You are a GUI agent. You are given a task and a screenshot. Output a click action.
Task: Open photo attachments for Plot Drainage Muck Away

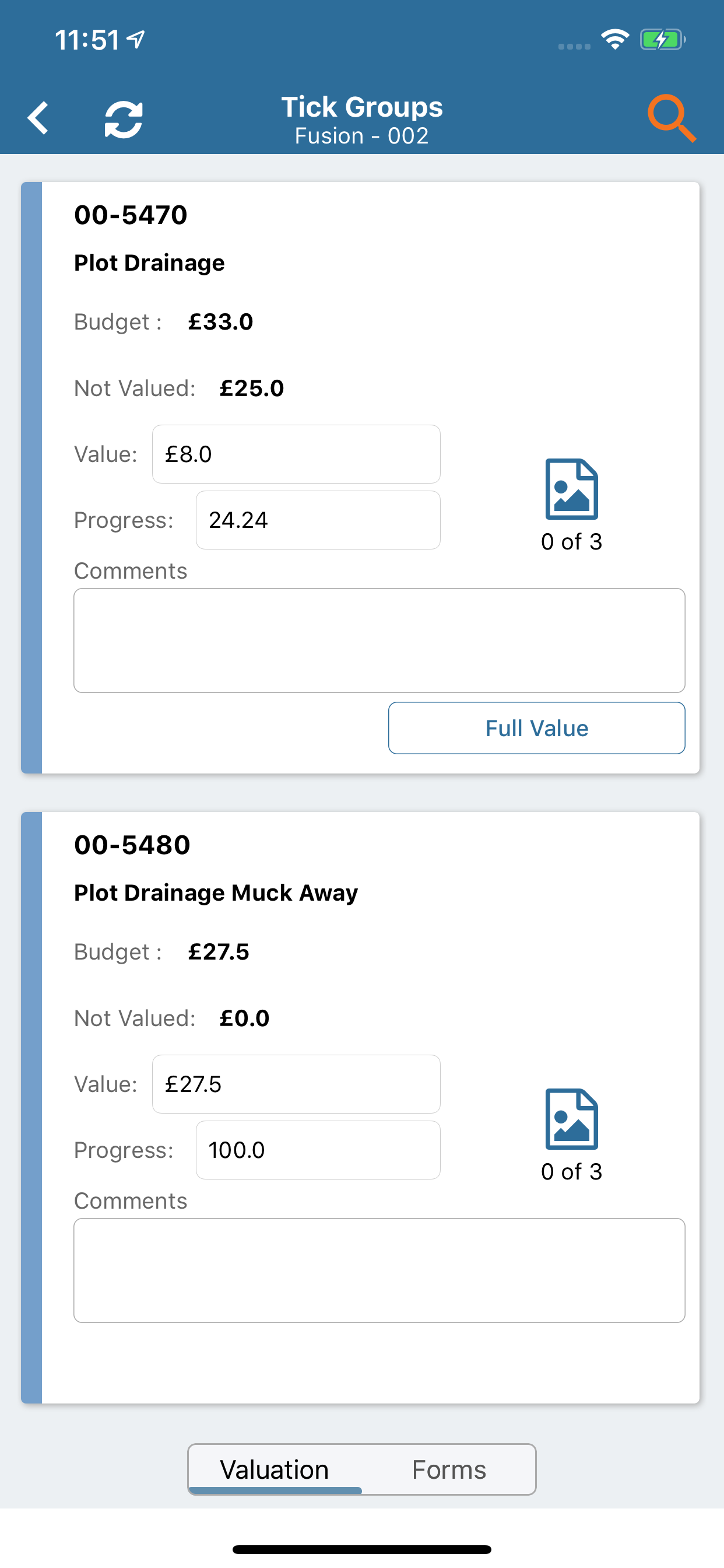[571, 1119]
